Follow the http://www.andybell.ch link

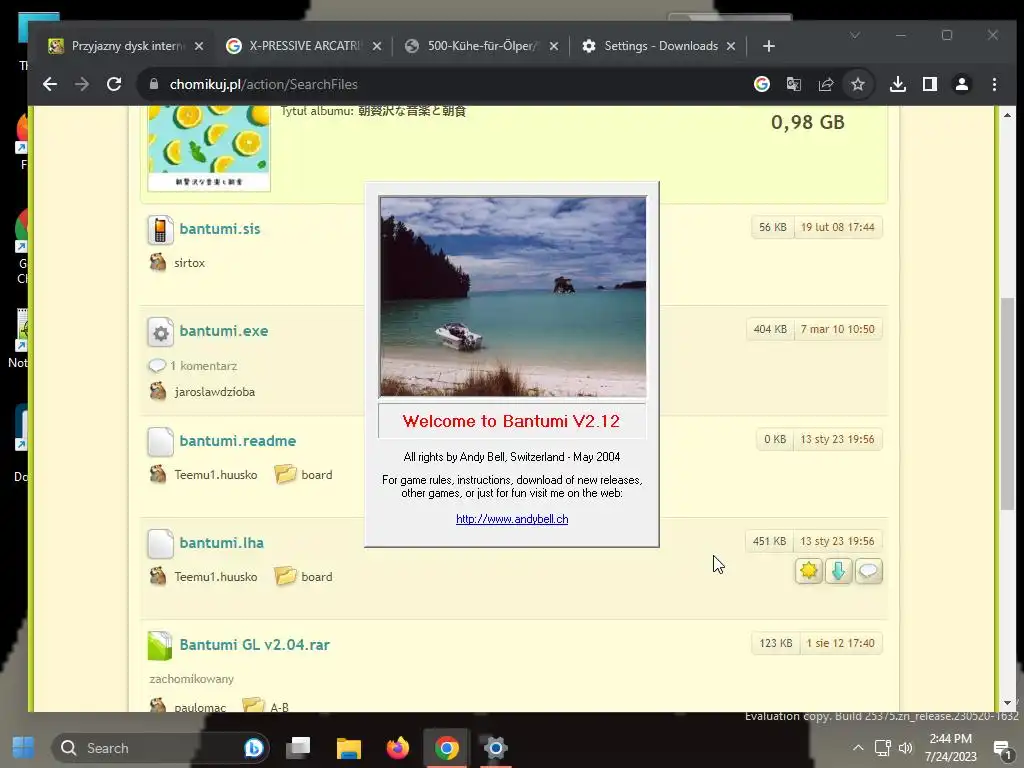(x=512, y=519)
